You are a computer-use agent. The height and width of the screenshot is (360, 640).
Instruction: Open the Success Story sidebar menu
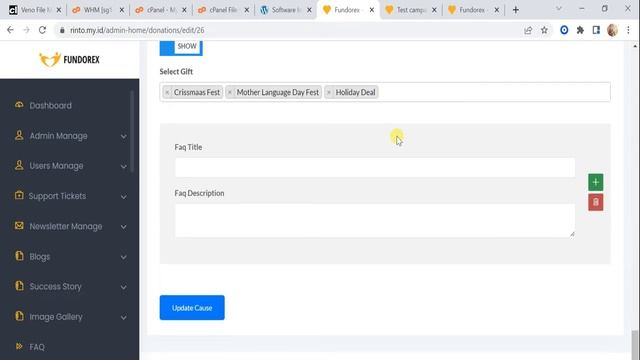(x=56, y=287)
